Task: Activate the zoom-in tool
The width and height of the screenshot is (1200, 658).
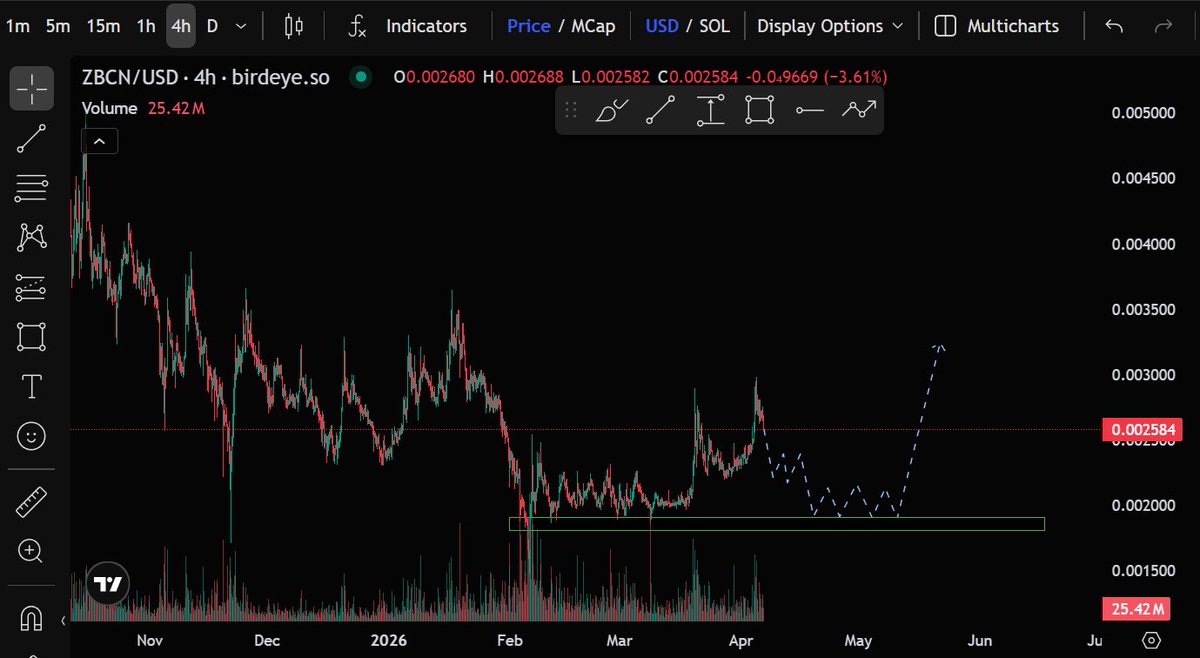Action: [x=31, y=551]
